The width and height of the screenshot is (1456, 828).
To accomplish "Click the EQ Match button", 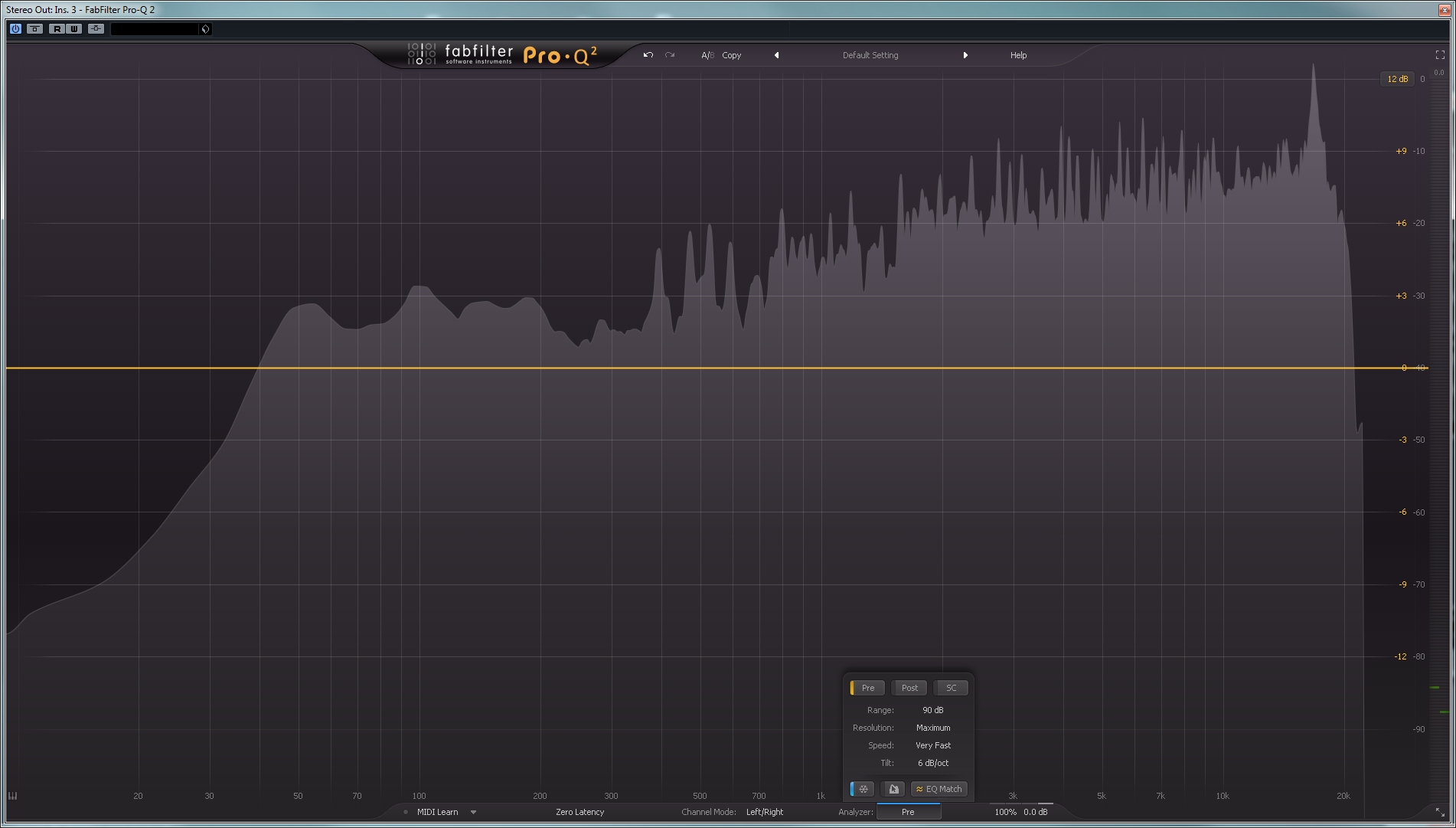I will click(939, 789).
